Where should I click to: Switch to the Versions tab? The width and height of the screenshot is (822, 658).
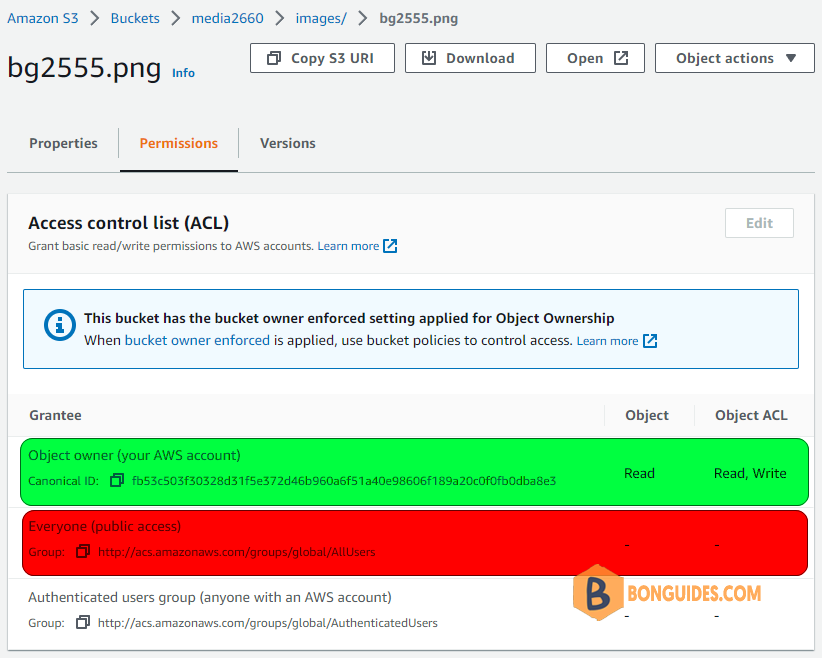pyautogui.click(x=288, y=143)
